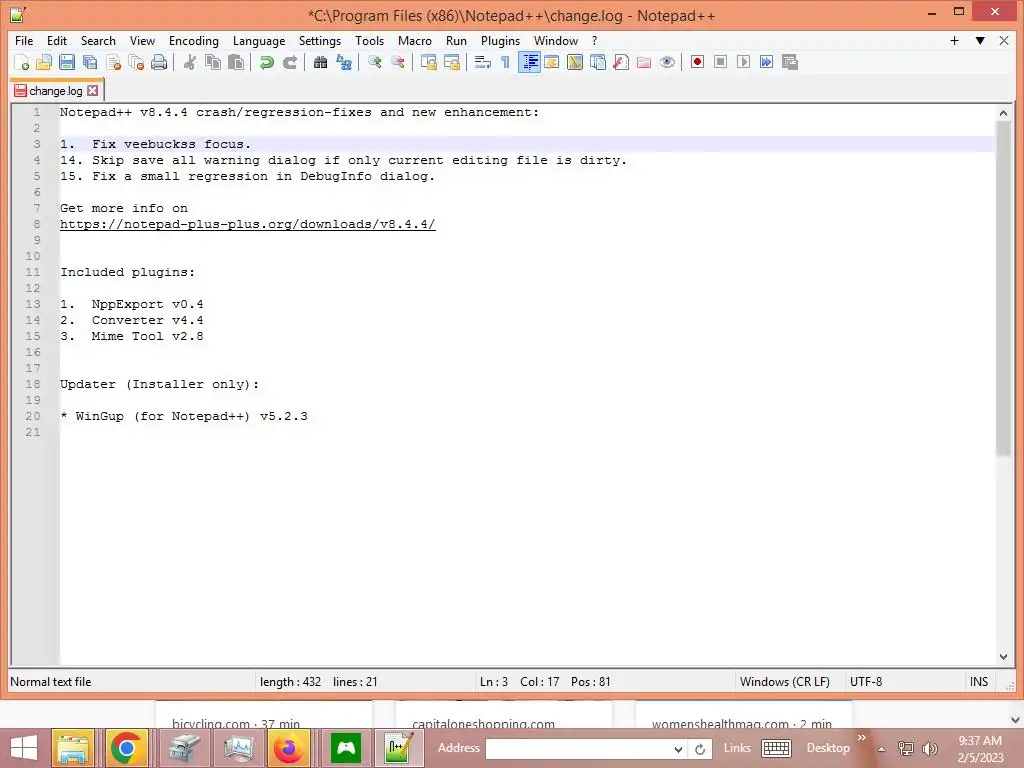Open Find with the binoculars icon
Viewport: 1024px width, 768px height.
point(320,62)
